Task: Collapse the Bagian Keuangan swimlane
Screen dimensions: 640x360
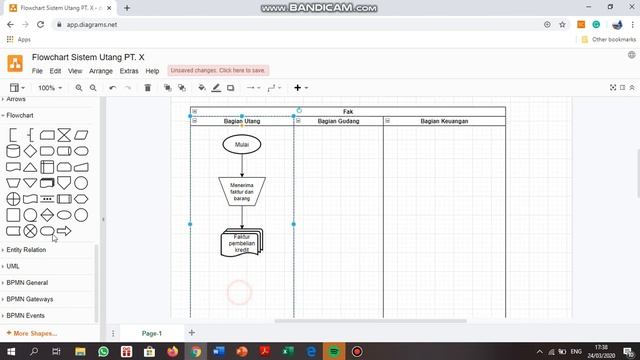Action: click(x=387, y=121)
